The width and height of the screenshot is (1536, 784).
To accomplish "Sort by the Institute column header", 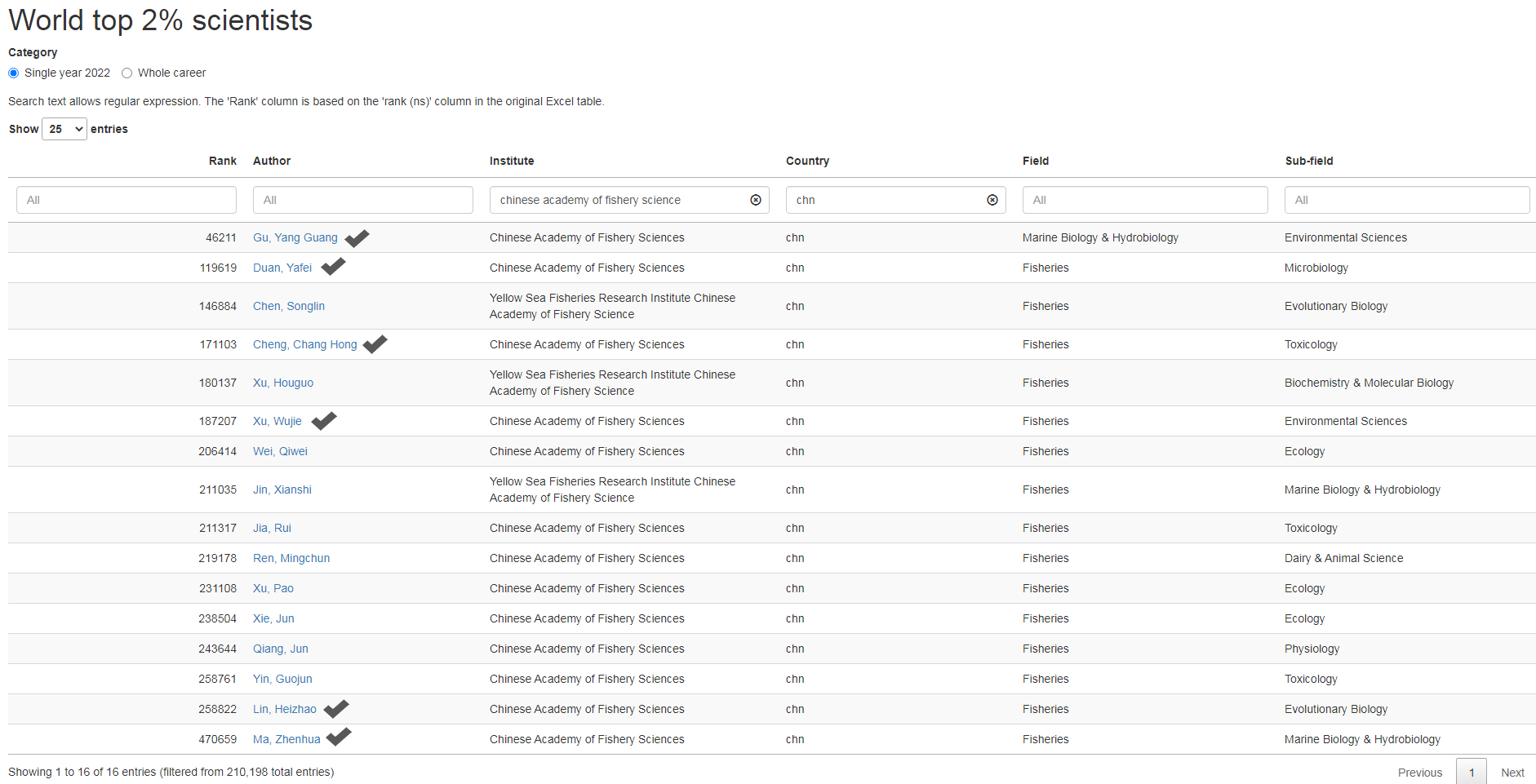I will tap(512, 161).
